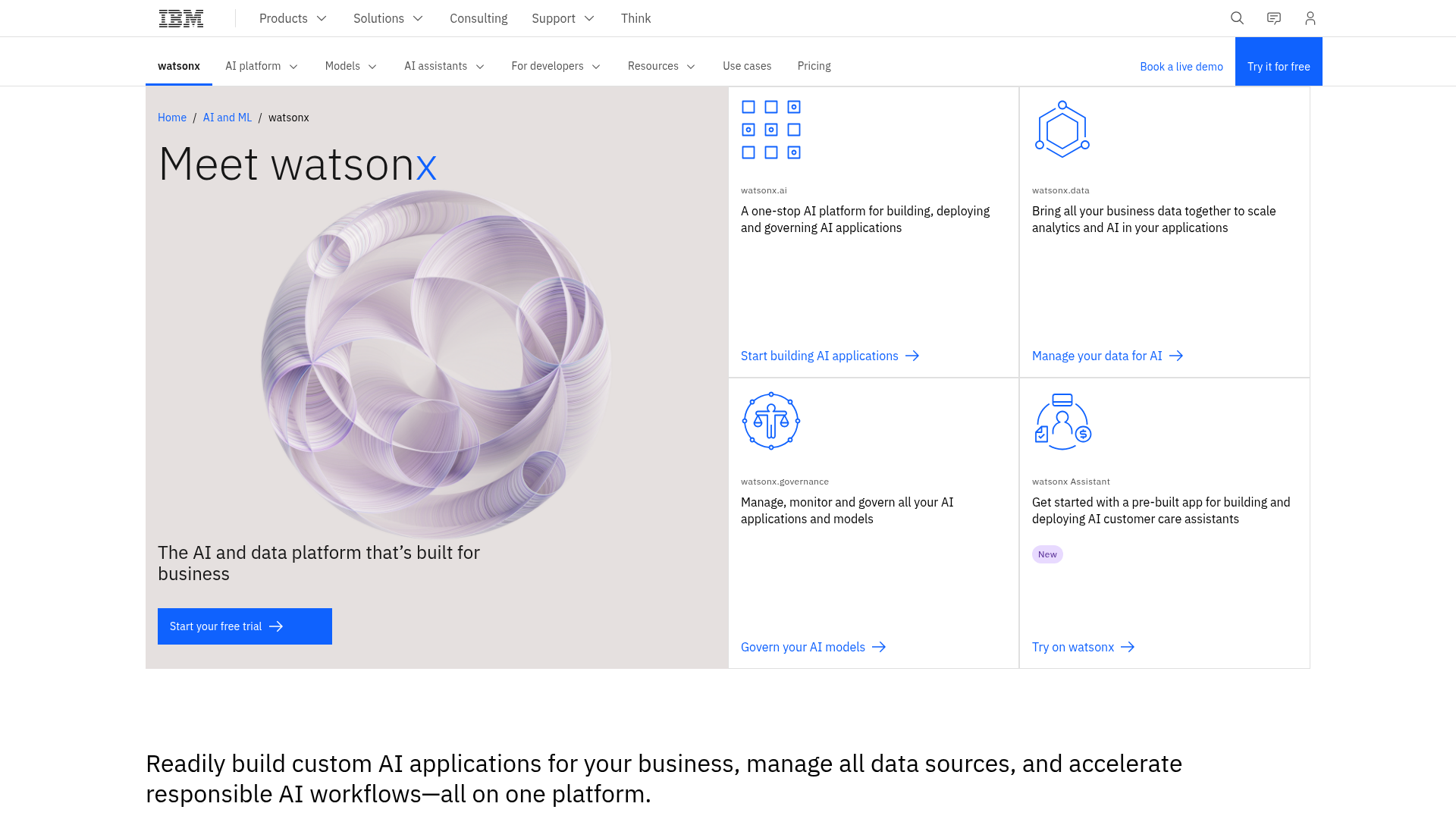Follow the Govern your AI models link
Viewport: 1456px width, 819px height.
pos(802,647)
